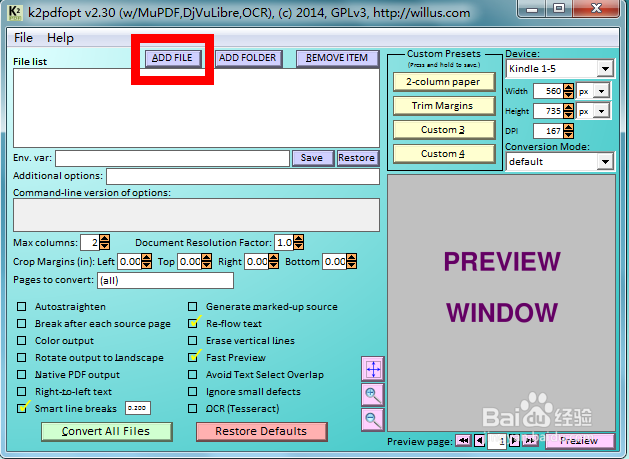The image size is (629, 459).
Task: Click the REMOVE ITEM button
Action: click(337, 58)
